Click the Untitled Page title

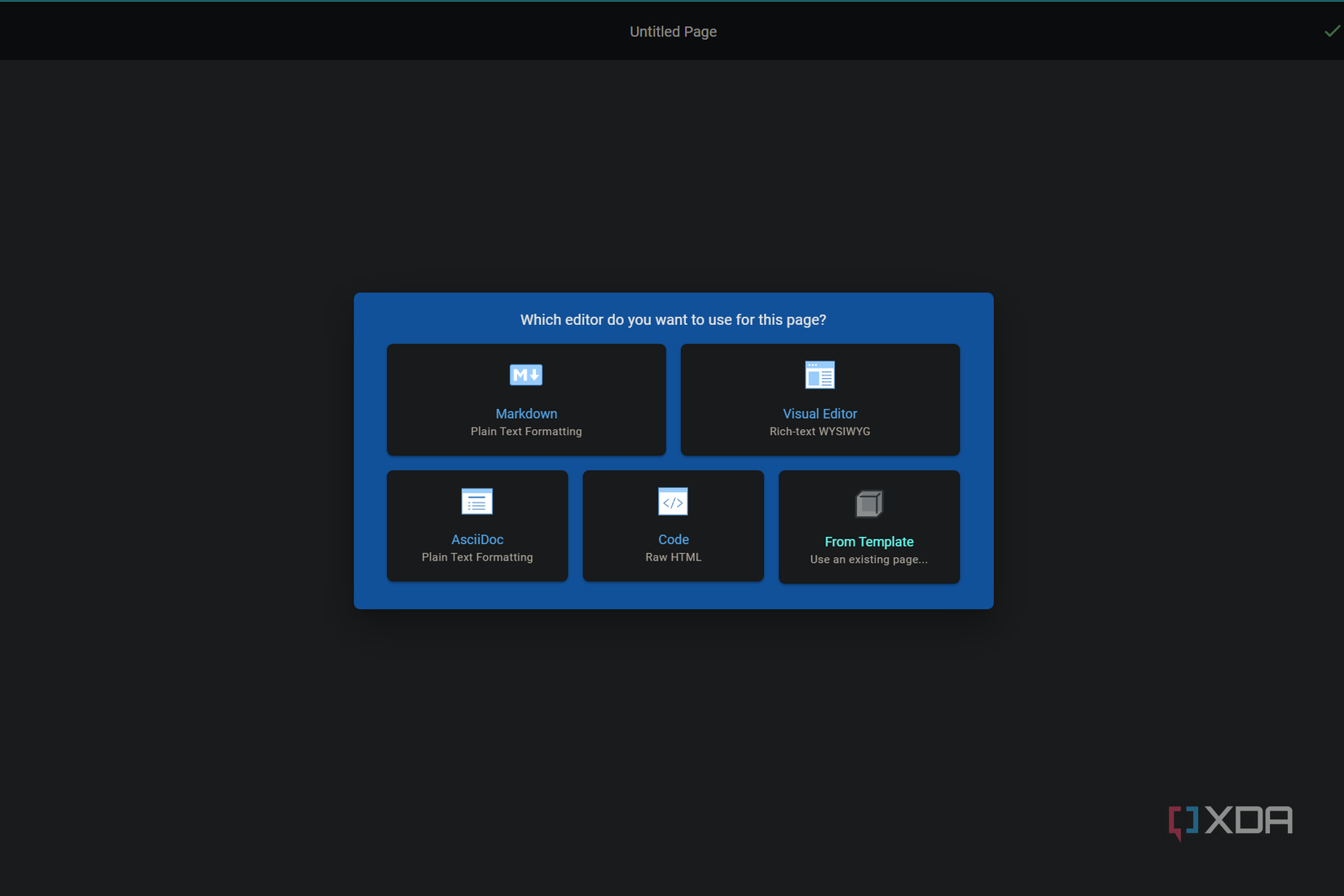pos(673,32)
